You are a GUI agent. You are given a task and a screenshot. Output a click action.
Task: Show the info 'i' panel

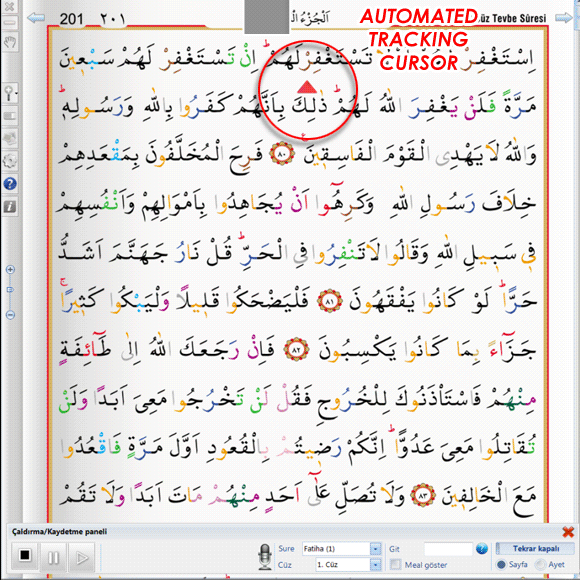click(10, 206)
